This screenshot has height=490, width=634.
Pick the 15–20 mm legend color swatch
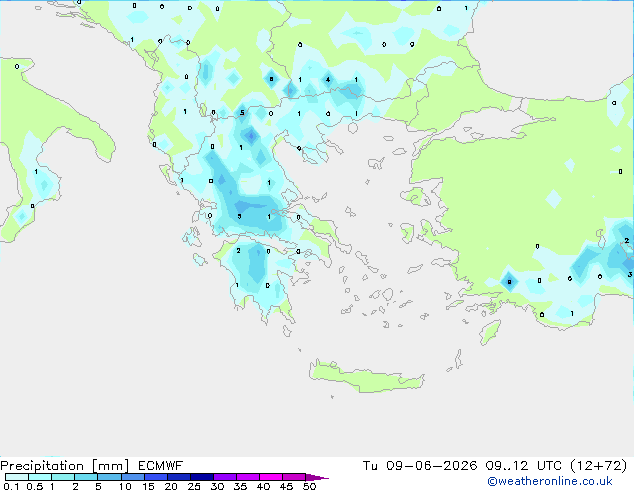pyautogui.click(x=155, y=477)
